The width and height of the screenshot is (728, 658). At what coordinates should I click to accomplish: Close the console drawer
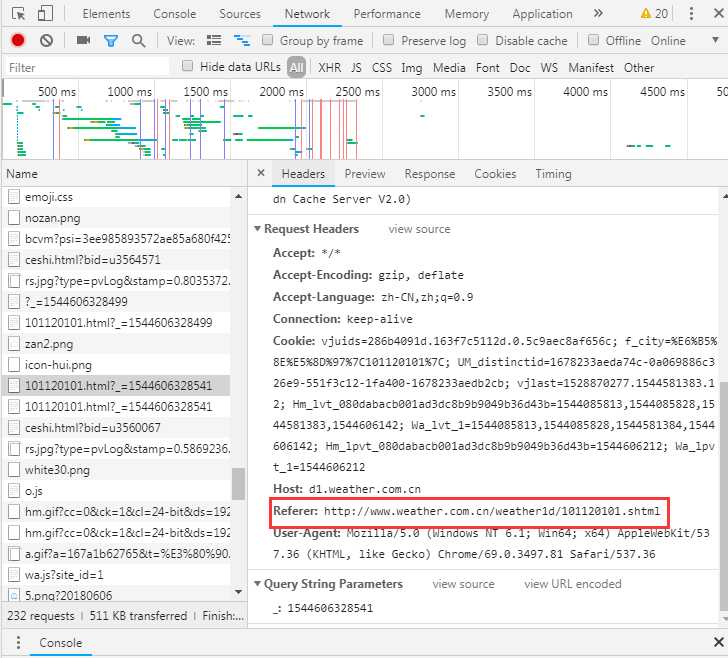tap(718, 642)
